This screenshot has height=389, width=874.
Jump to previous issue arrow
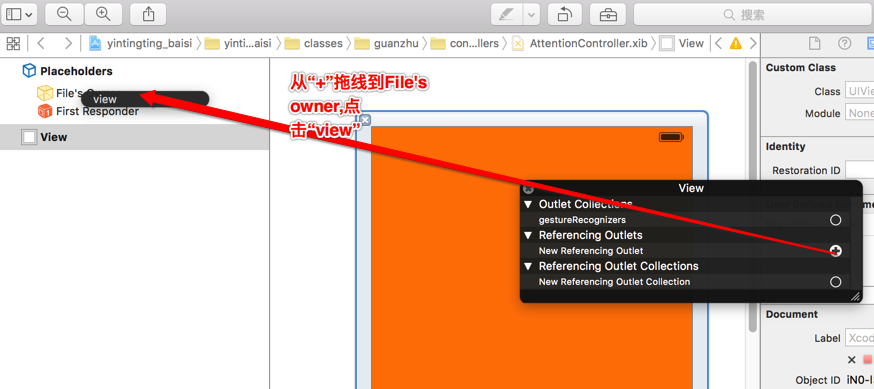pyautogui.click(x=719, y=43)
